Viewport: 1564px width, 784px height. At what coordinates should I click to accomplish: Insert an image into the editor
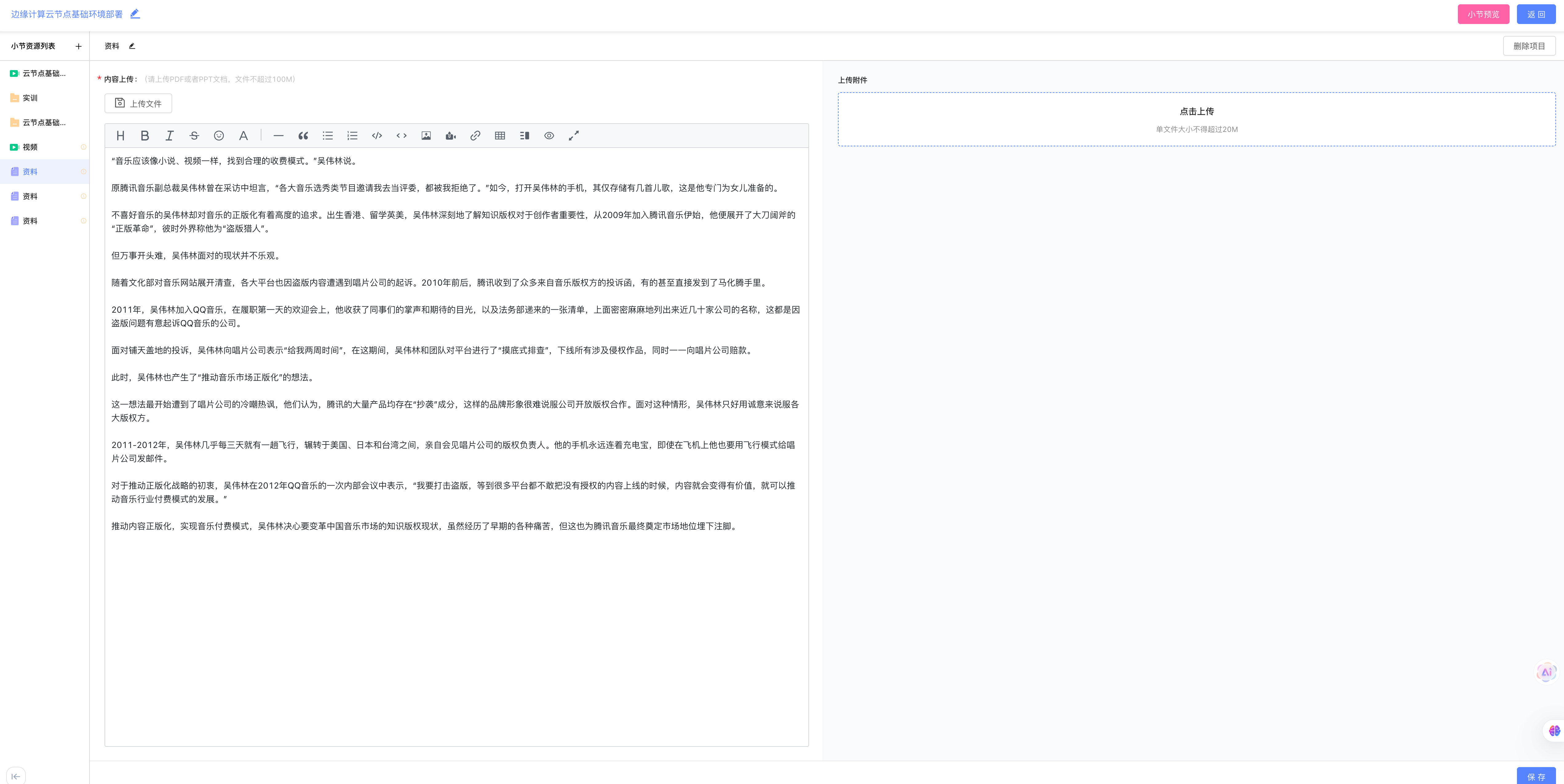(426, 135)
